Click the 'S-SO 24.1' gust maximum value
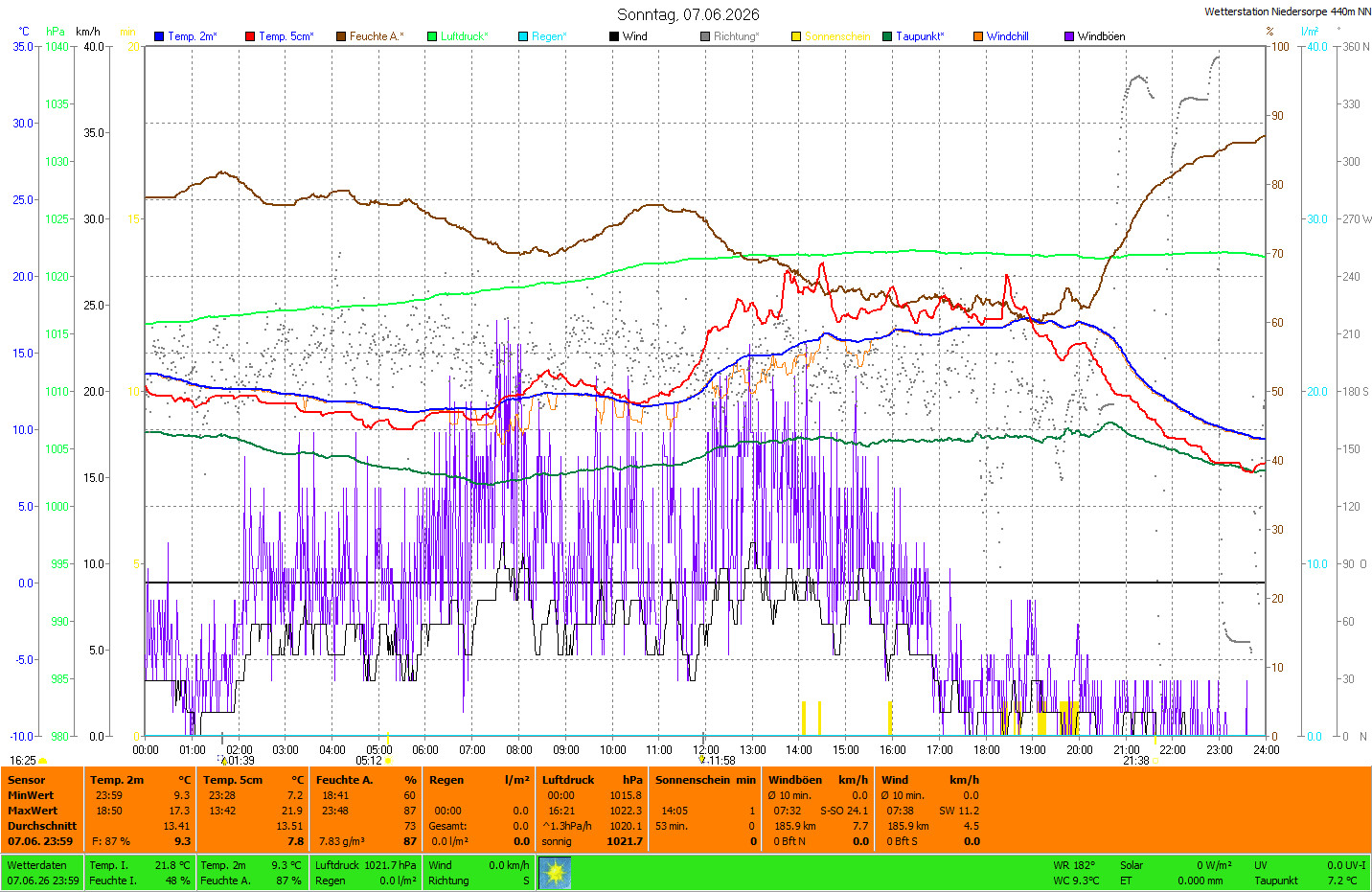The height and width of the screenshot is (892, 1372). tap(844, 811)
